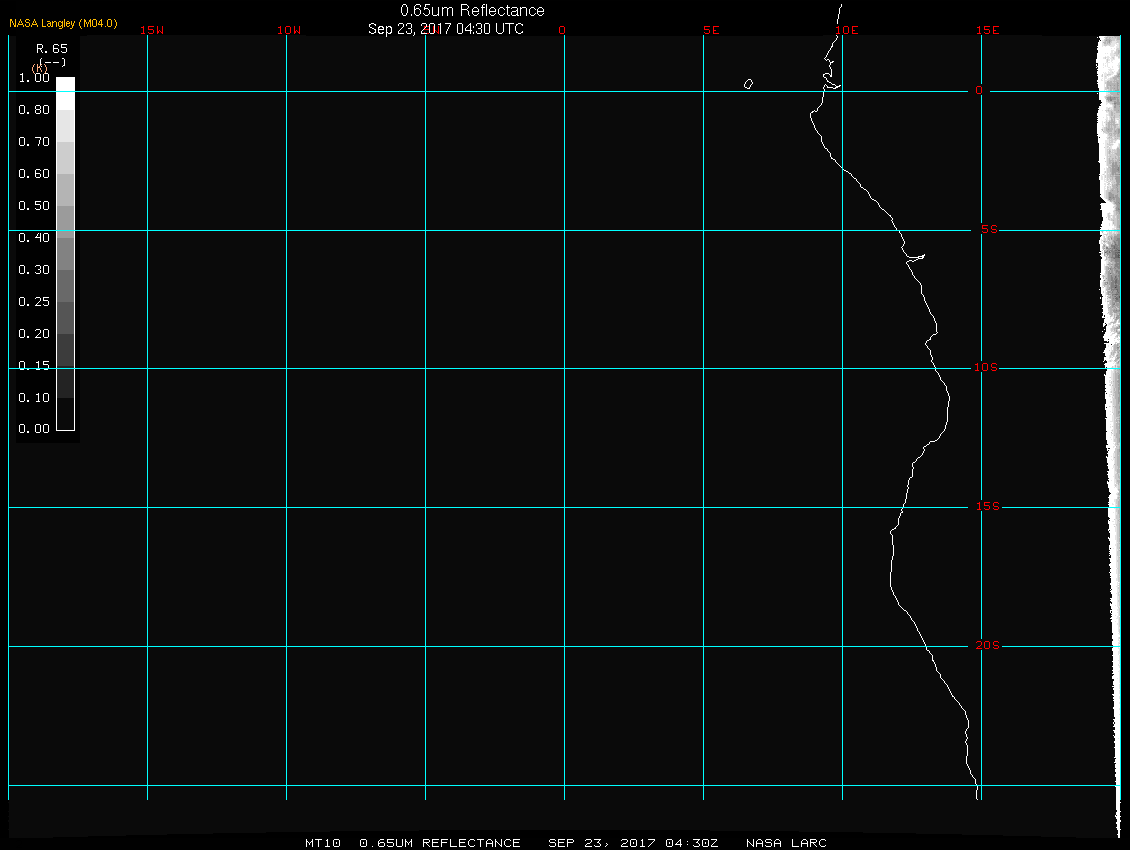Click the 0.20 colorbar value
This screenshot has width=1130, height=850.
pyautogui.click(x=34, y=334)
